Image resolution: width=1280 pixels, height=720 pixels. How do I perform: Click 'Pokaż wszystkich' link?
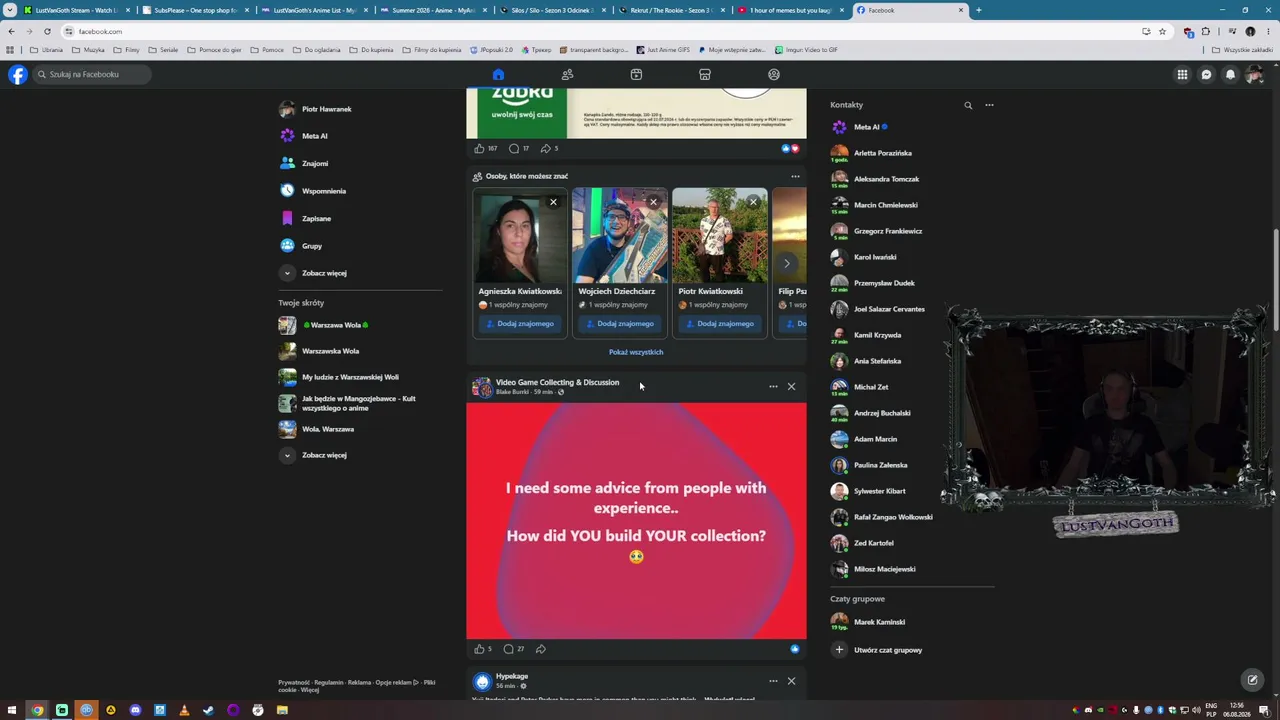[636, 352]
